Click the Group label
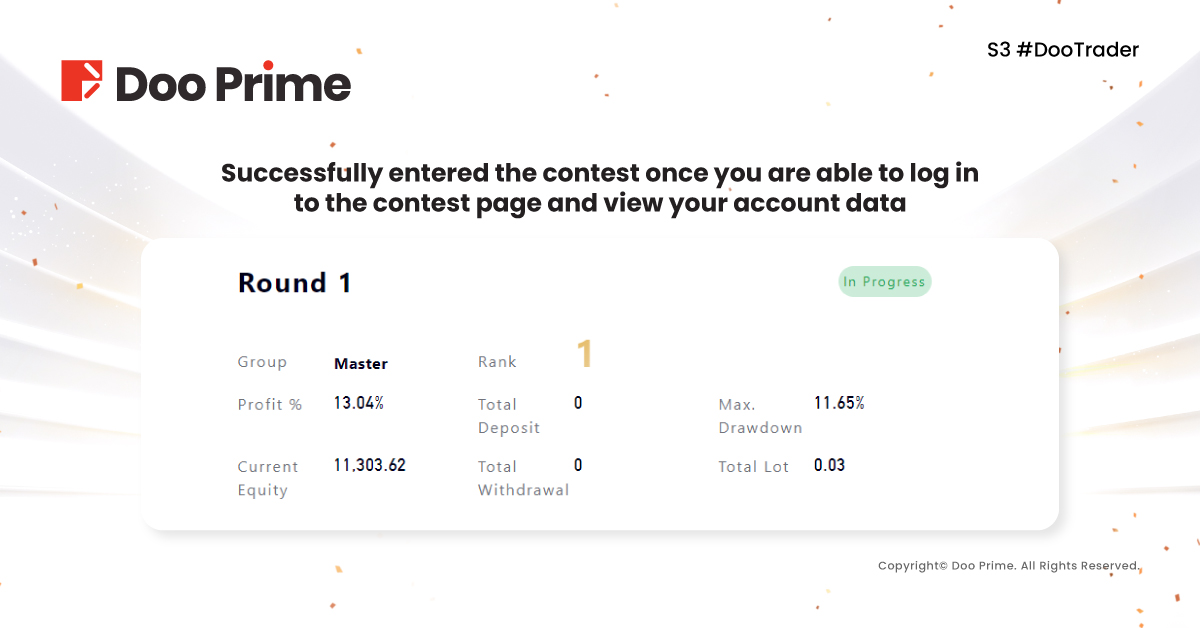The image size is (1200, 628). (262, 362)
